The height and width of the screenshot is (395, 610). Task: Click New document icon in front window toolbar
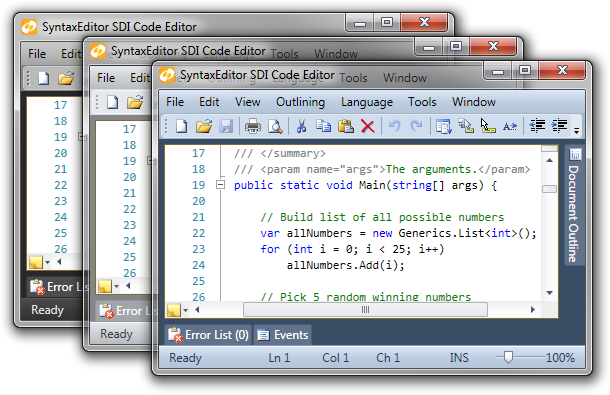(x=181, y=126)
